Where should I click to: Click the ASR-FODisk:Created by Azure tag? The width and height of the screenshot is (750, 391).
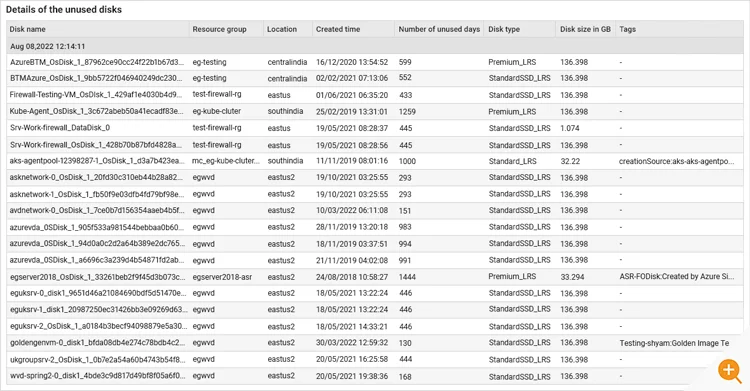tap(676, 277)
